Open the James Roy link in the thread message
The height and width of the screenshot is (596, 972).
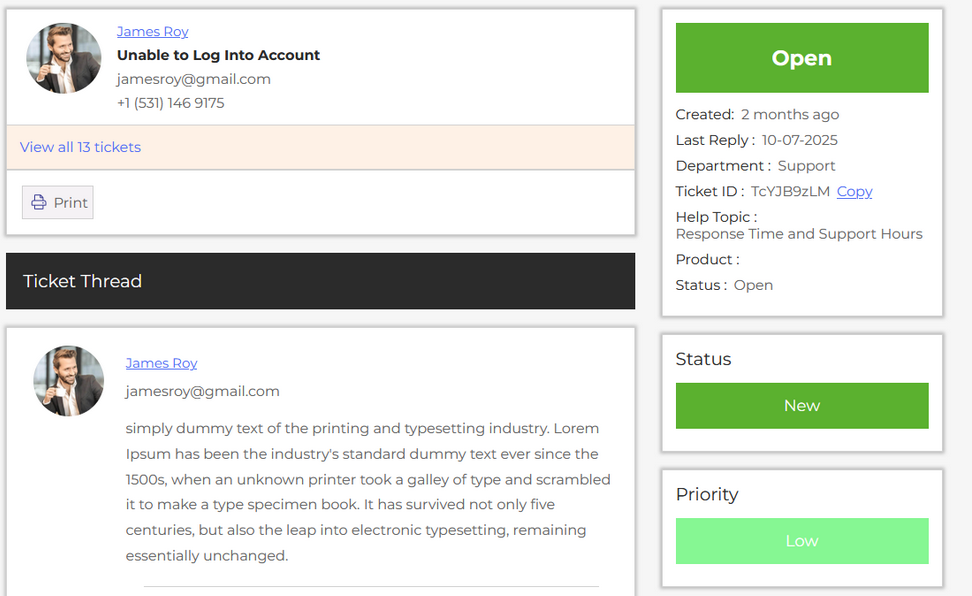coord(161,363)
